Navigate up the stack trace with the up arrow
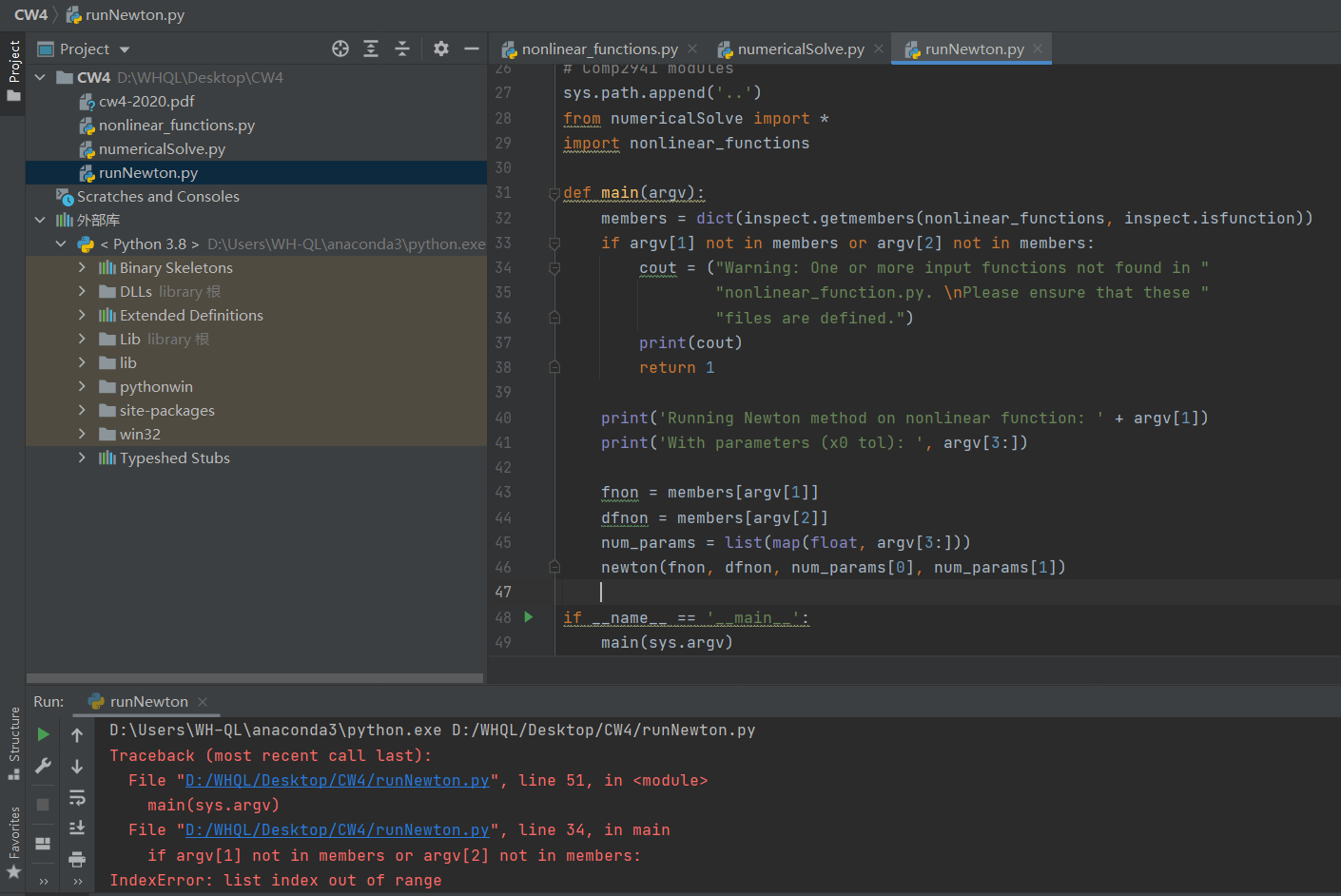 point(77,734)
